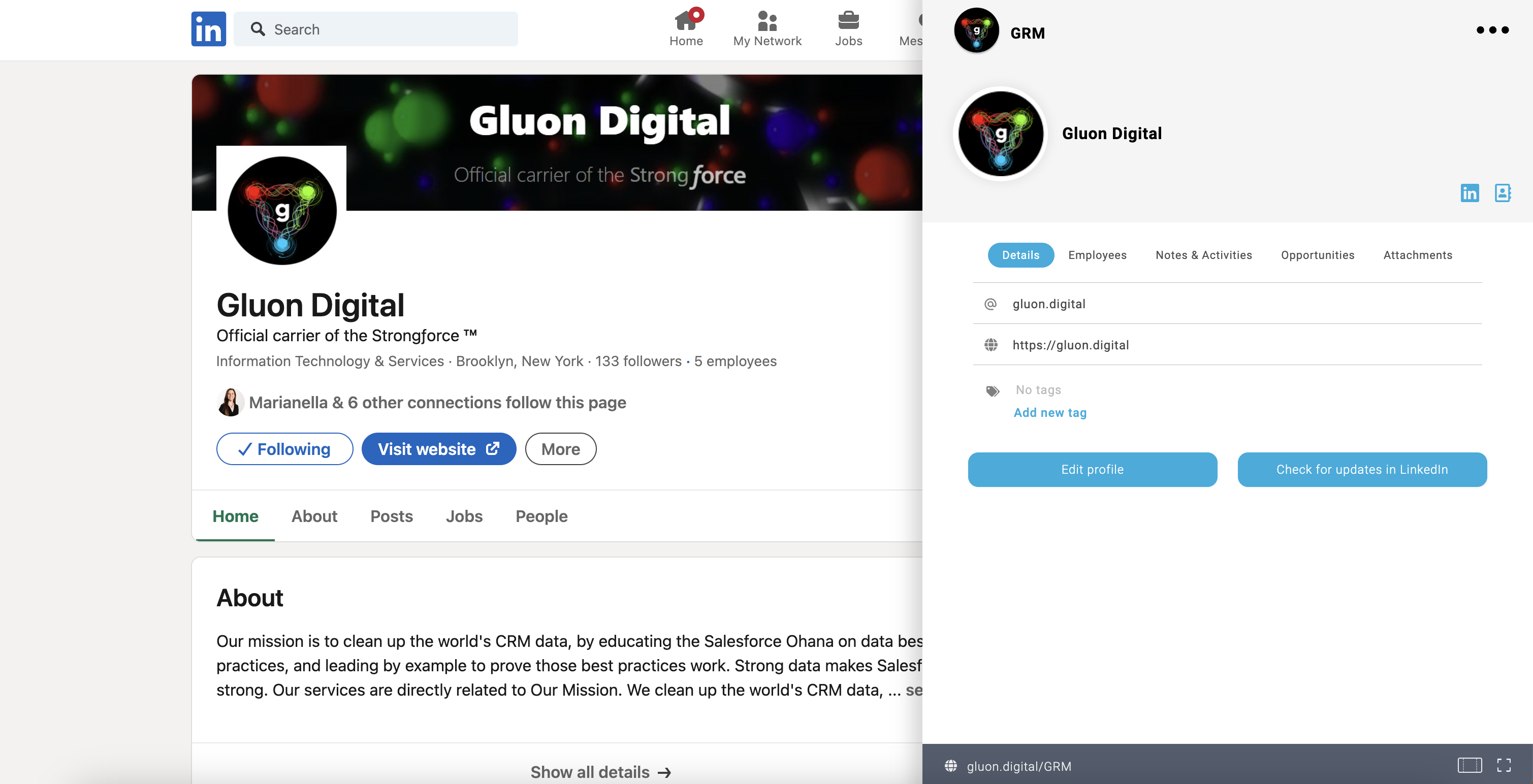
Task: Click the LinkedIn icon in GRM panel
Action: [x=1470, y=193]
